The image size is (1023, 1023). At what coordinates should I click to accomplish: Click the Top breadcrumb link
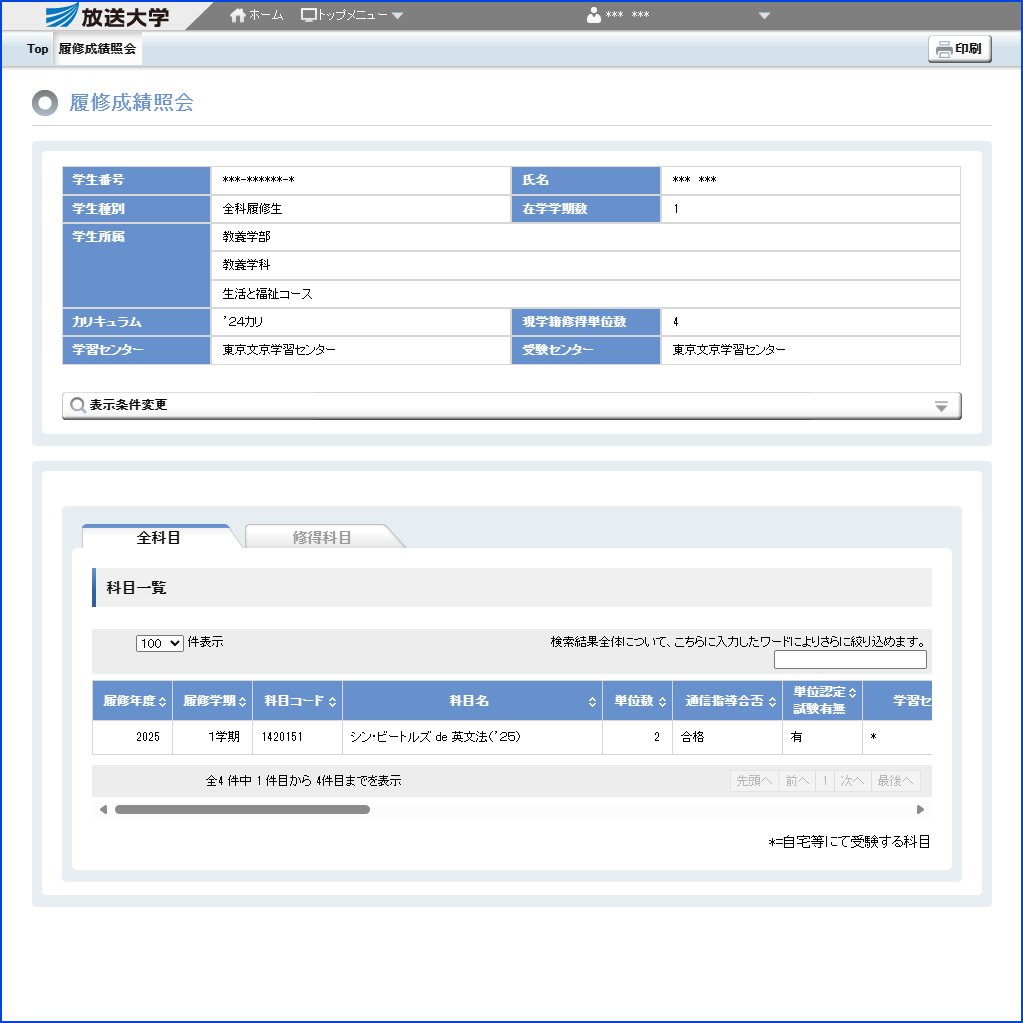37,49
